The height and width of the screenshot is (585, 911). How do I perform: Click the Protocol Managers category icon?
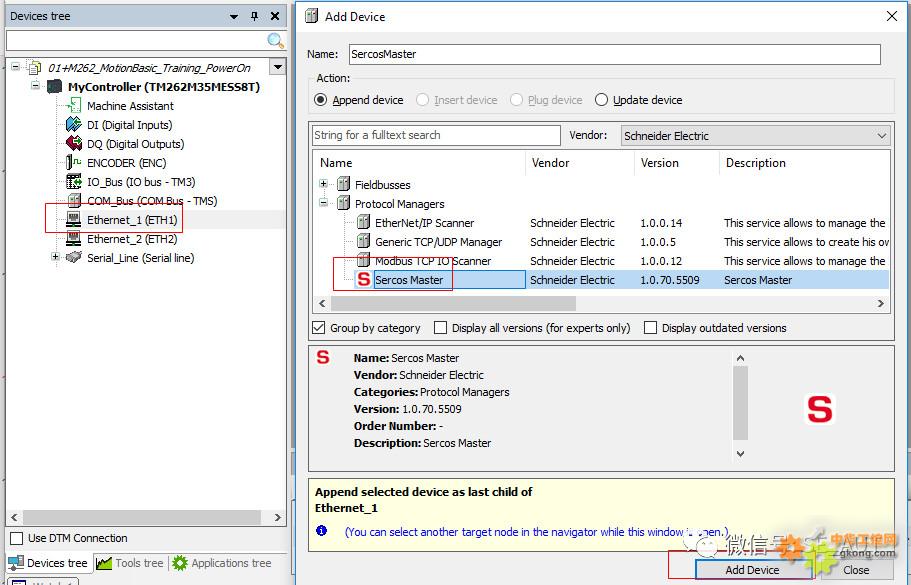click(344, 203)
